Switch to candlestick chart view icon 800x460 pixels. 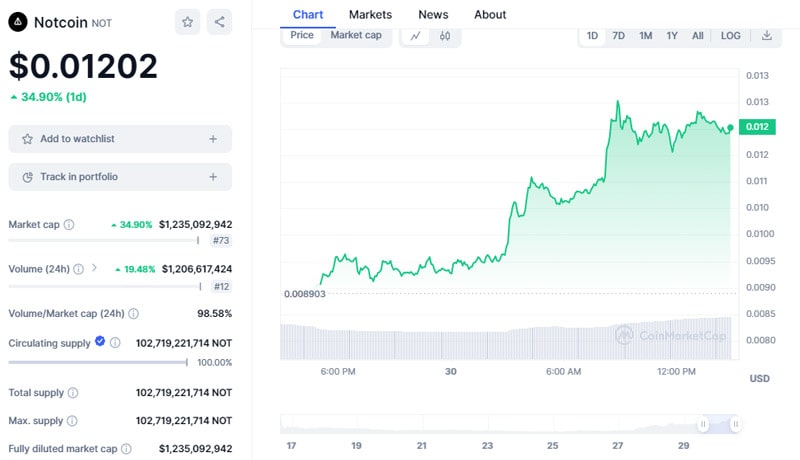point(445,36)
